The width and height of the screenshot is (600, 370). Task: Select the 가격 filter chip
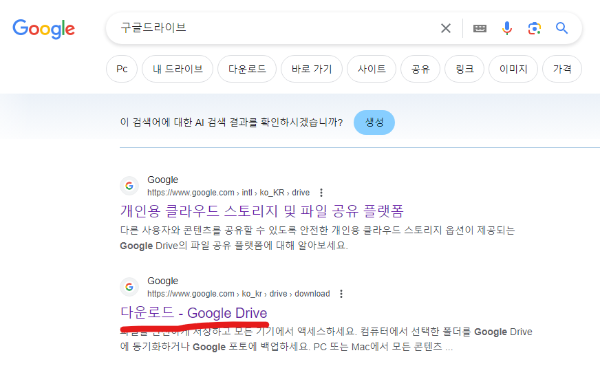click(562, 69)
